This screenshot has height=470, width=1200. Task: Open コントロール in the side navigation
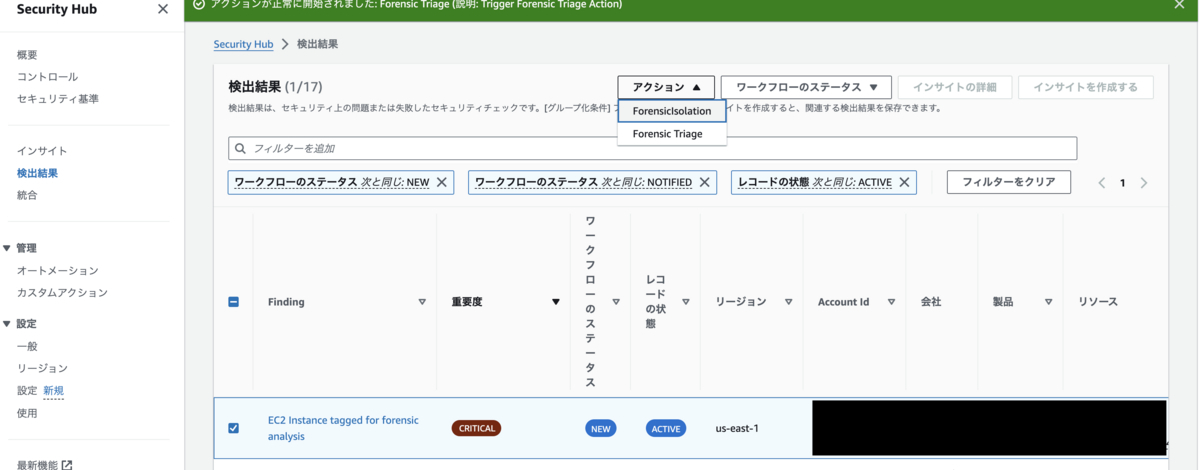(47, 77)
